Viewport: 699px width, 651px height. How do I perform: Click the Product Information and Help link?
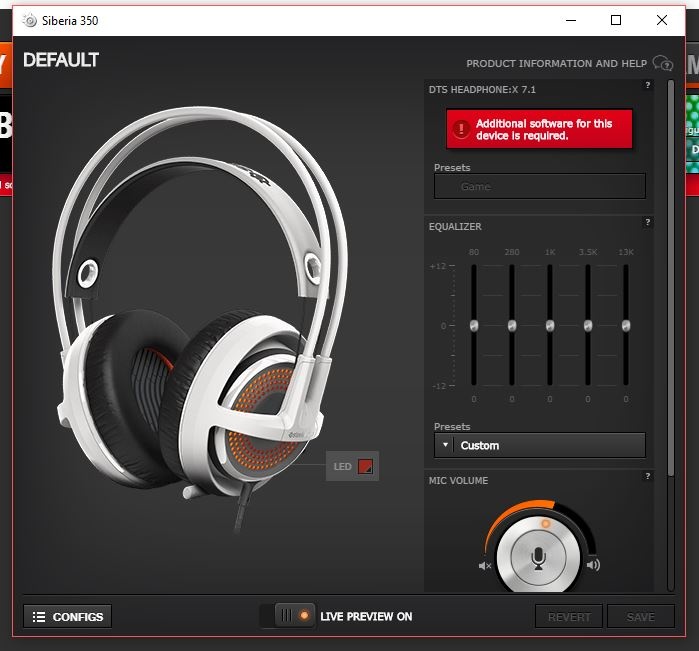coord(556,64)
